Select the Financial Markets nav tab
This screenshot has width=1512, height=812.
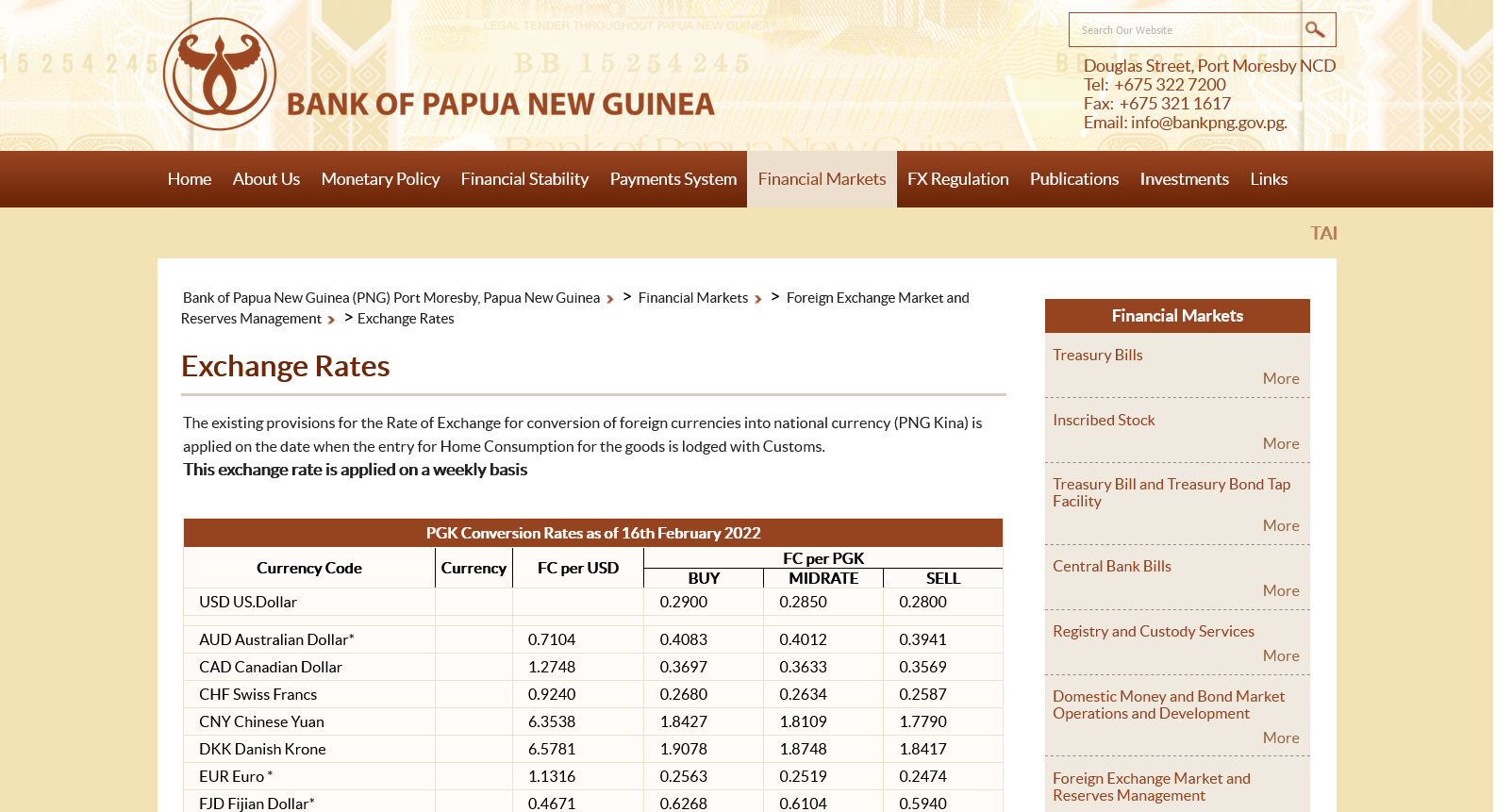tap(822, 179)
